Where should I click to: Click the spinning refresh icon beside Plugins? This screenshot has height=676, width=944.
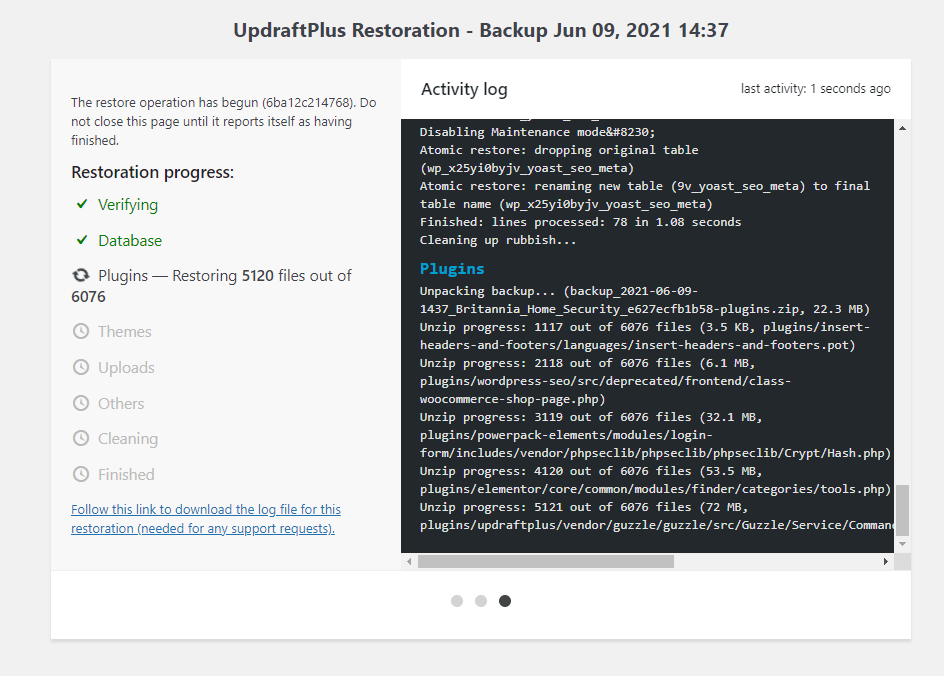81,275
